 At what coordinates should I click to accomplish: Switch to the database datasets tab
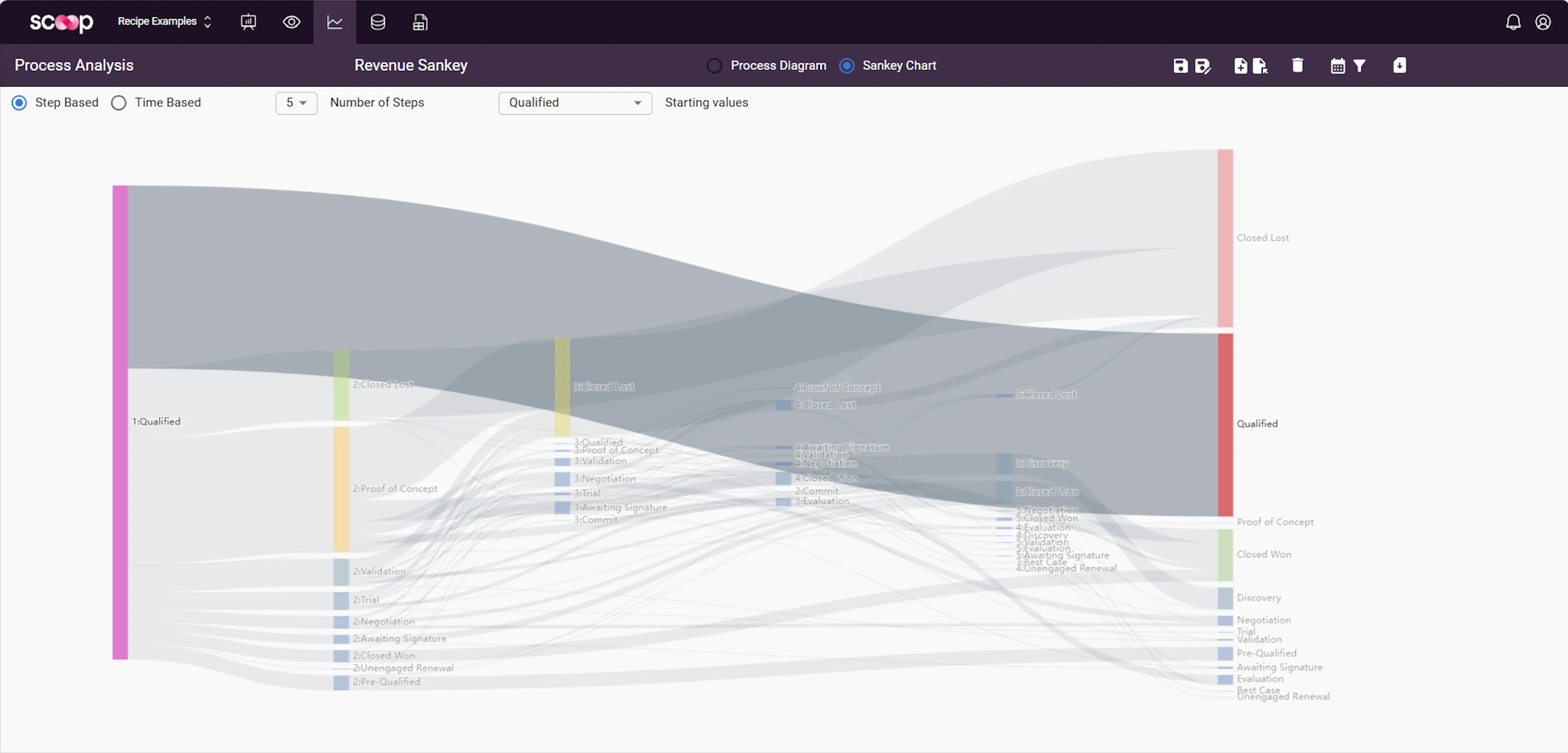pyautogui.click(x=377, y=22)
